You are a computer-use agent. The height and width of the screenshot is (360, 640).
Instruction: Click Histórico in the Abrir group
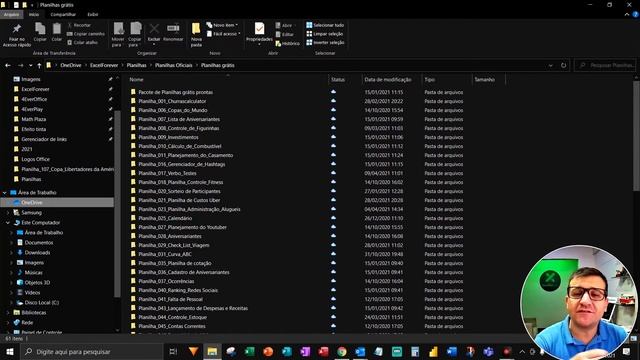(x=288, y=43)
